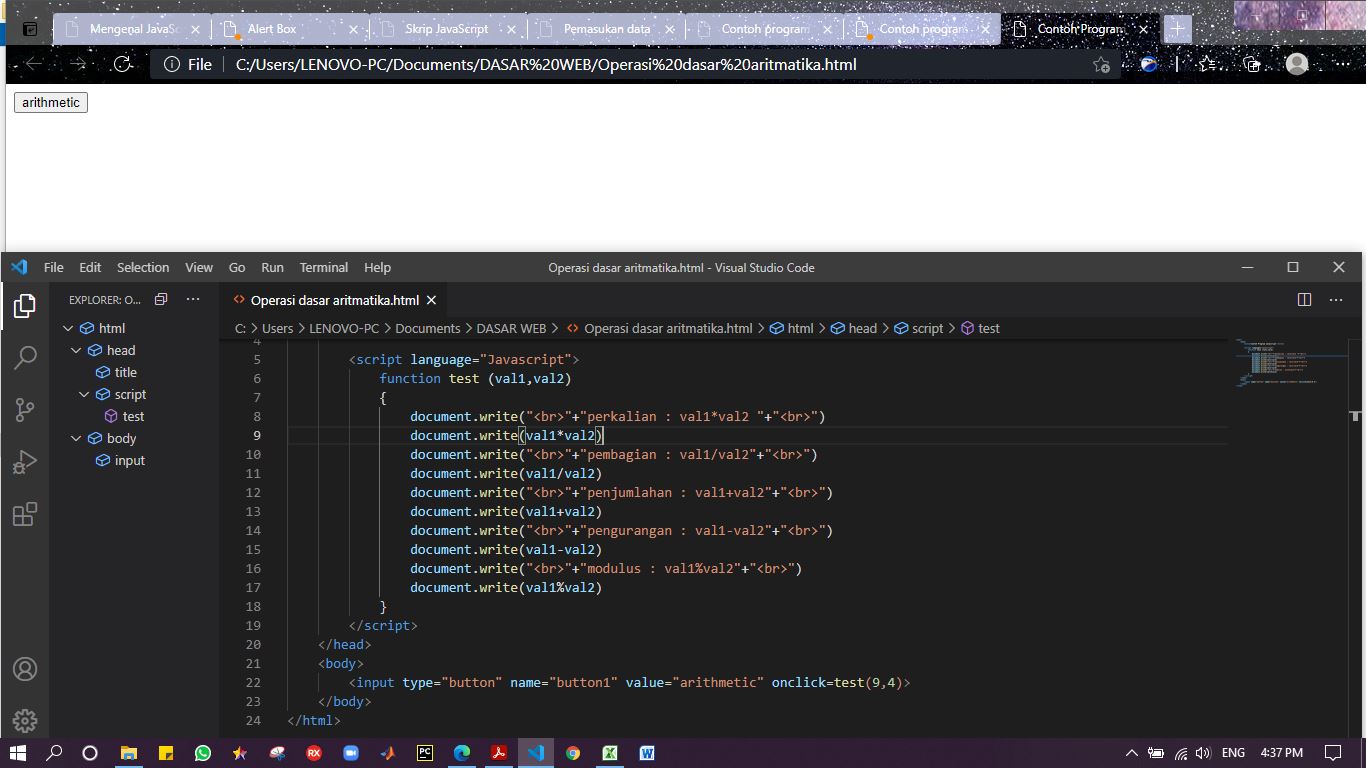1366x768 pixels.
Task: Launch Microsoft Excel from the taskbar
Action: pyautogui.click(x=610, y=753)
